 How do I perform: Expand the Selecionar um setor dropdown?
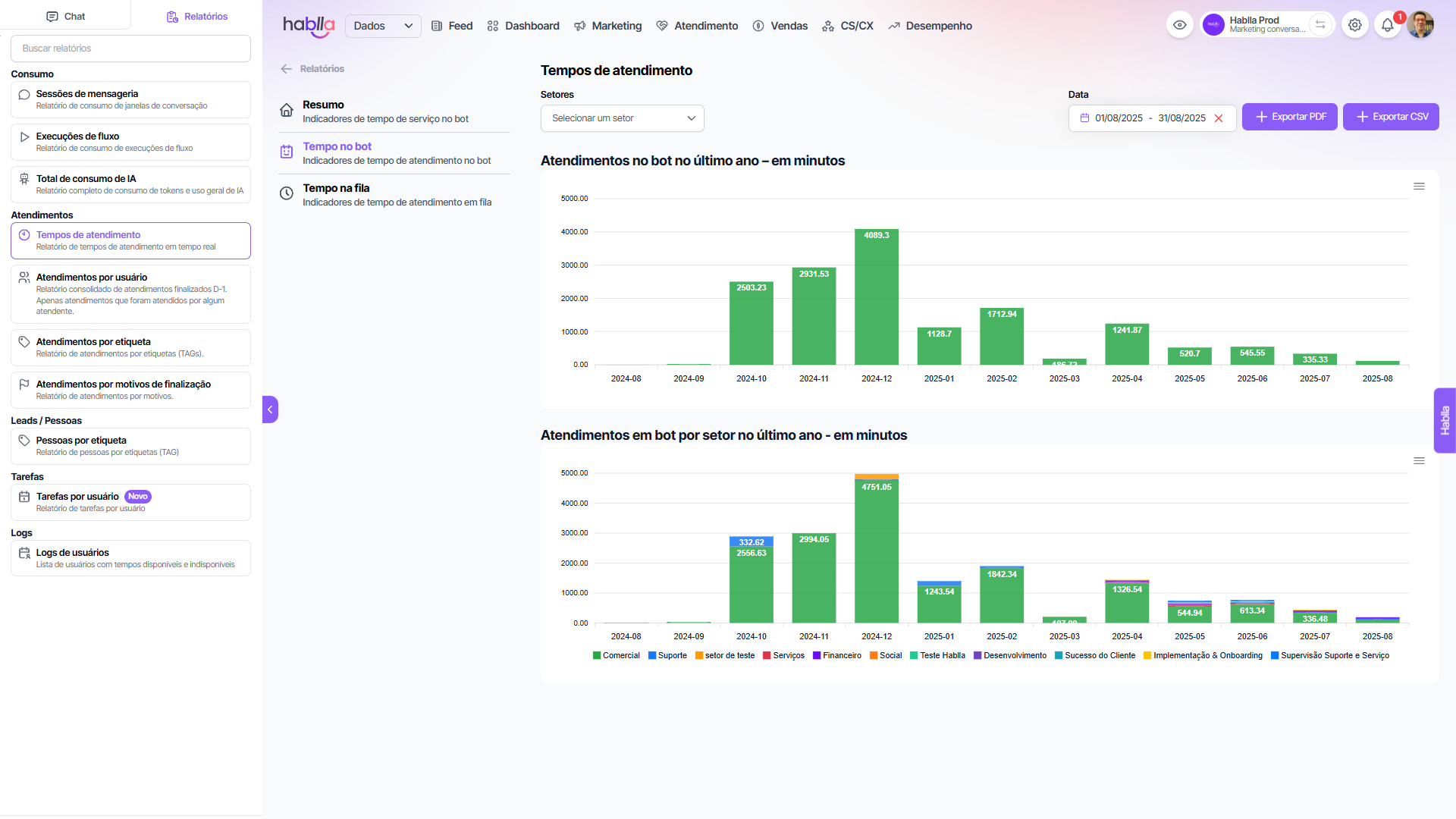[622, 118]
